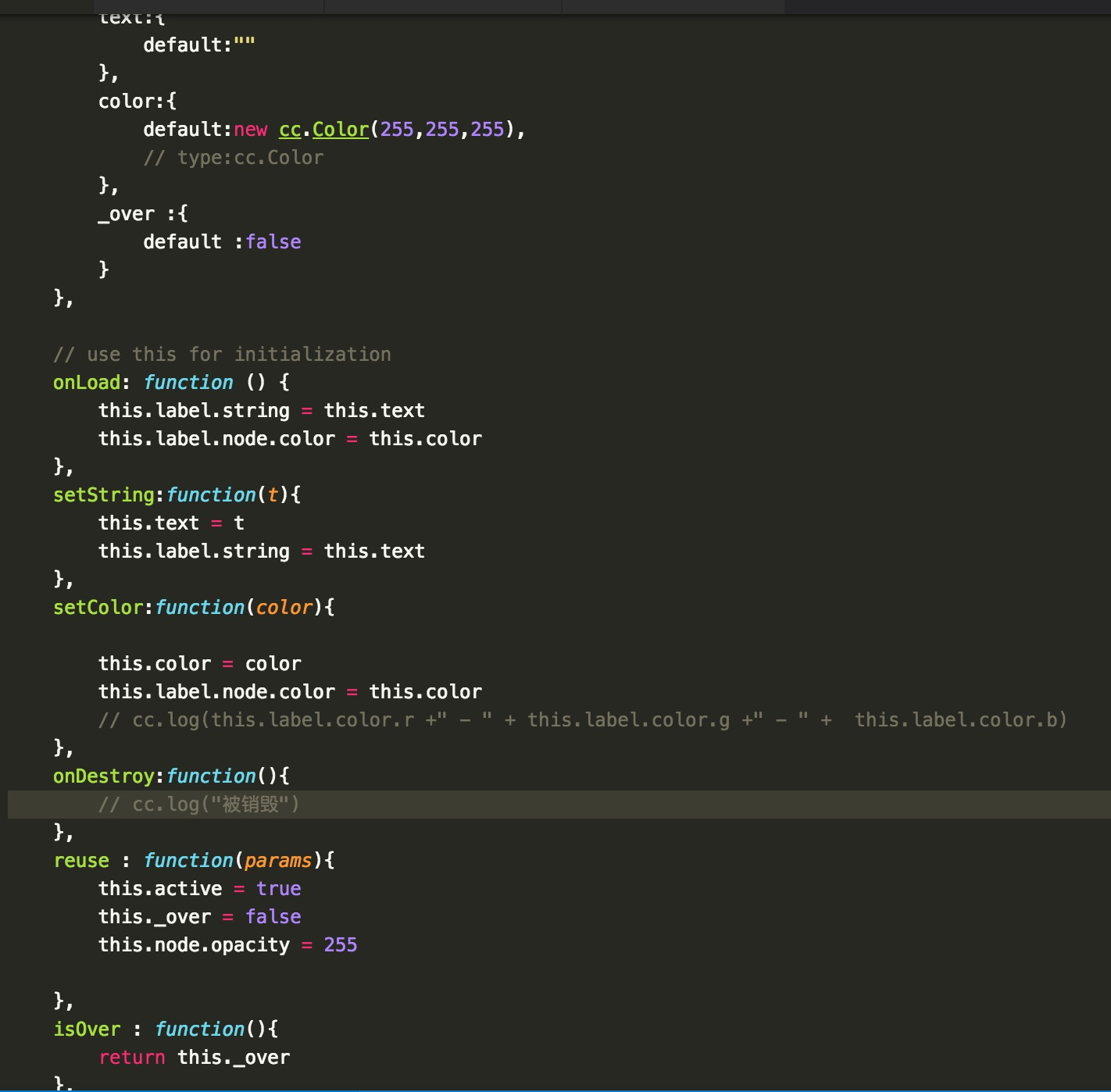Click the '_over' property key
Viewport: 1111px width, 1092px height.
[x=127, y=214]
